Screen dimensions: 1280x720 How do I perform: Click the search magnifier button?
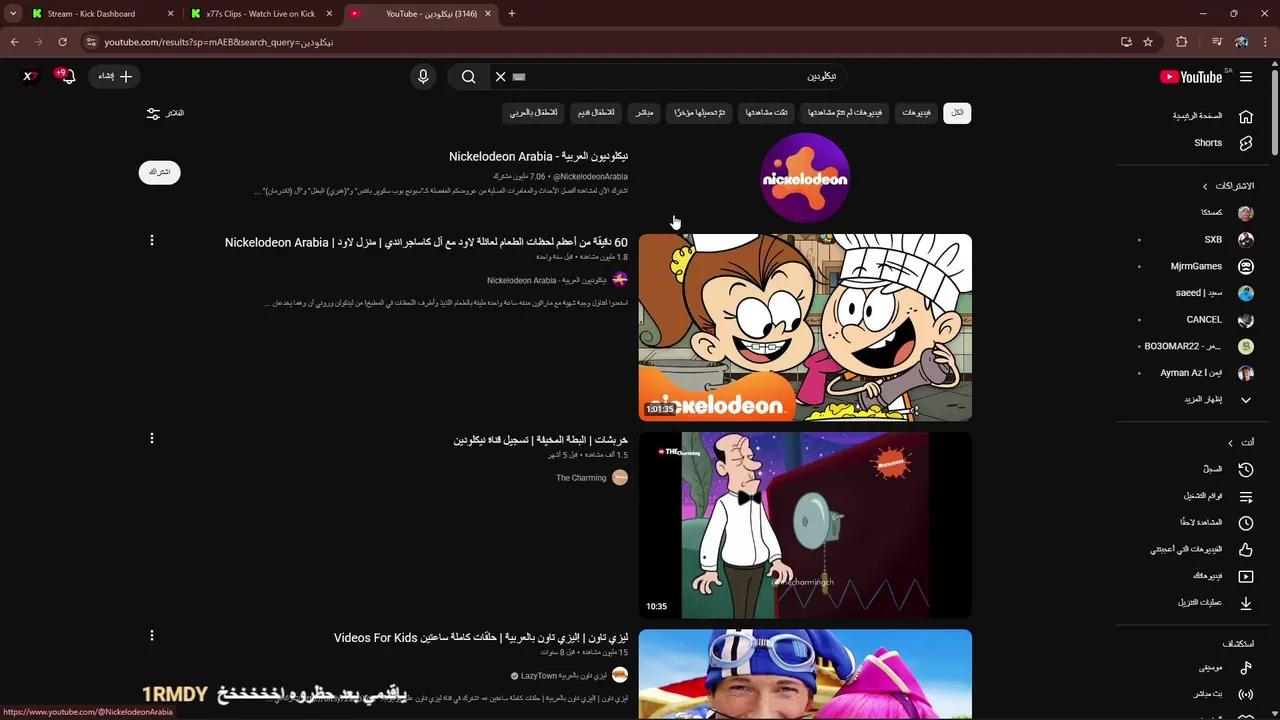pos(468,77)
